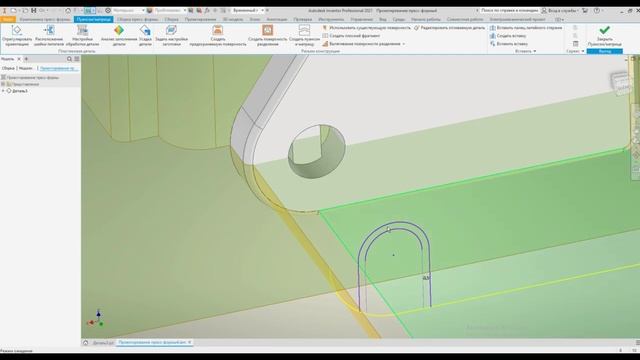Open the Файл application menu
Image resolution: width=640 pixels, height=360 pixels.
(8, 19)
